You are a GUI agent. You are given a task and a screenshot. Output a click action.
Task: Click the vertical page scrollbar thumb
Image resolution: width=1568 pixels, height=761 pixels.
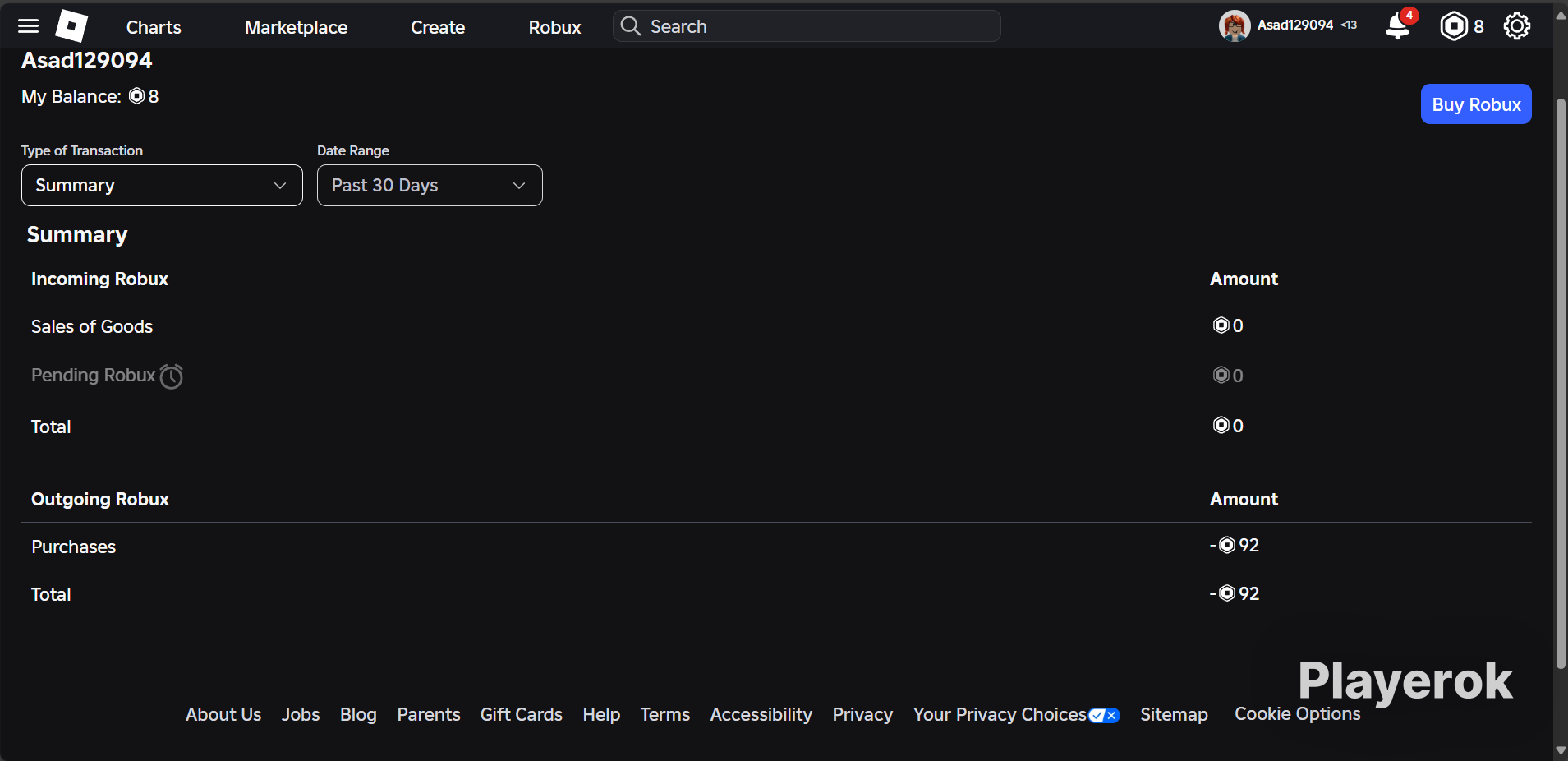[1561, 382]
